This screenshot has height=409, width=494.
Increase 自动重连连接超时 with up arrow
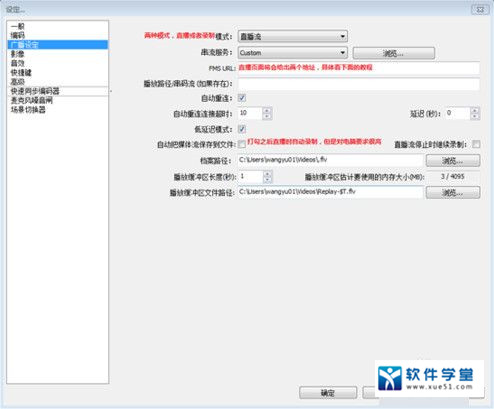tap(267, 111)
